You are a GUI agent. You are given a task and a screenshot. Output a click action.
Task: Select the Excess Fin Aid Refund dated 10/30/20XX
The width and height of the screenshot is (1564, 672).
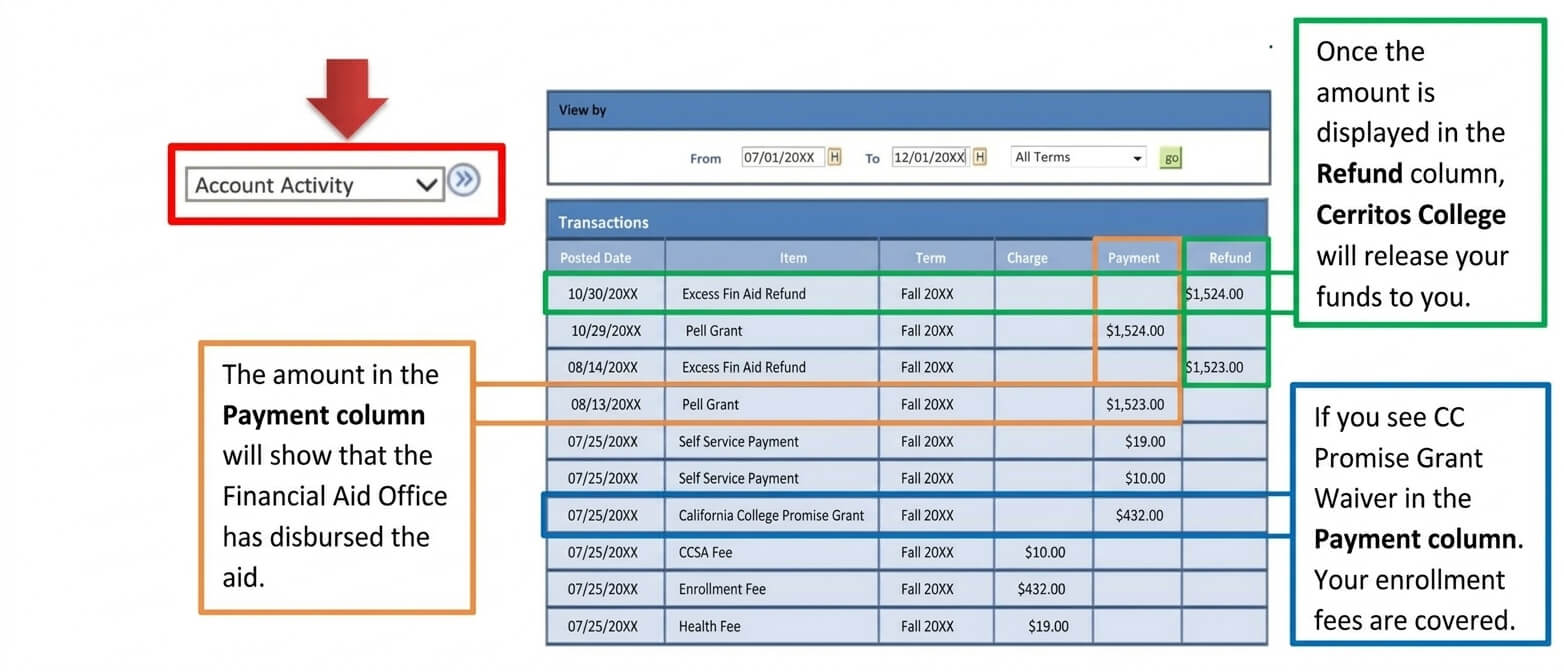coord(744,294)
